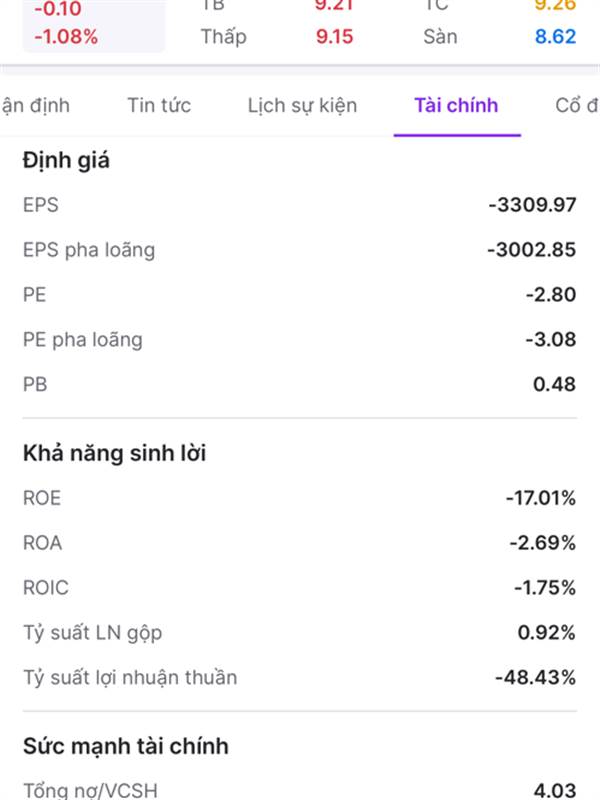
Task: Tap the Tổng nợ/VCSH row
Action: [x=299, y=790]
